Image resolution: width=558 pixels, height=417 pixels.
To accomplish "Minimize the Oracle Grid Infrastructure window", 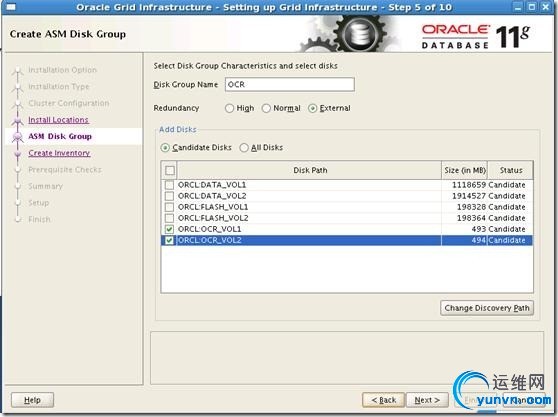I will click(518, 7).
